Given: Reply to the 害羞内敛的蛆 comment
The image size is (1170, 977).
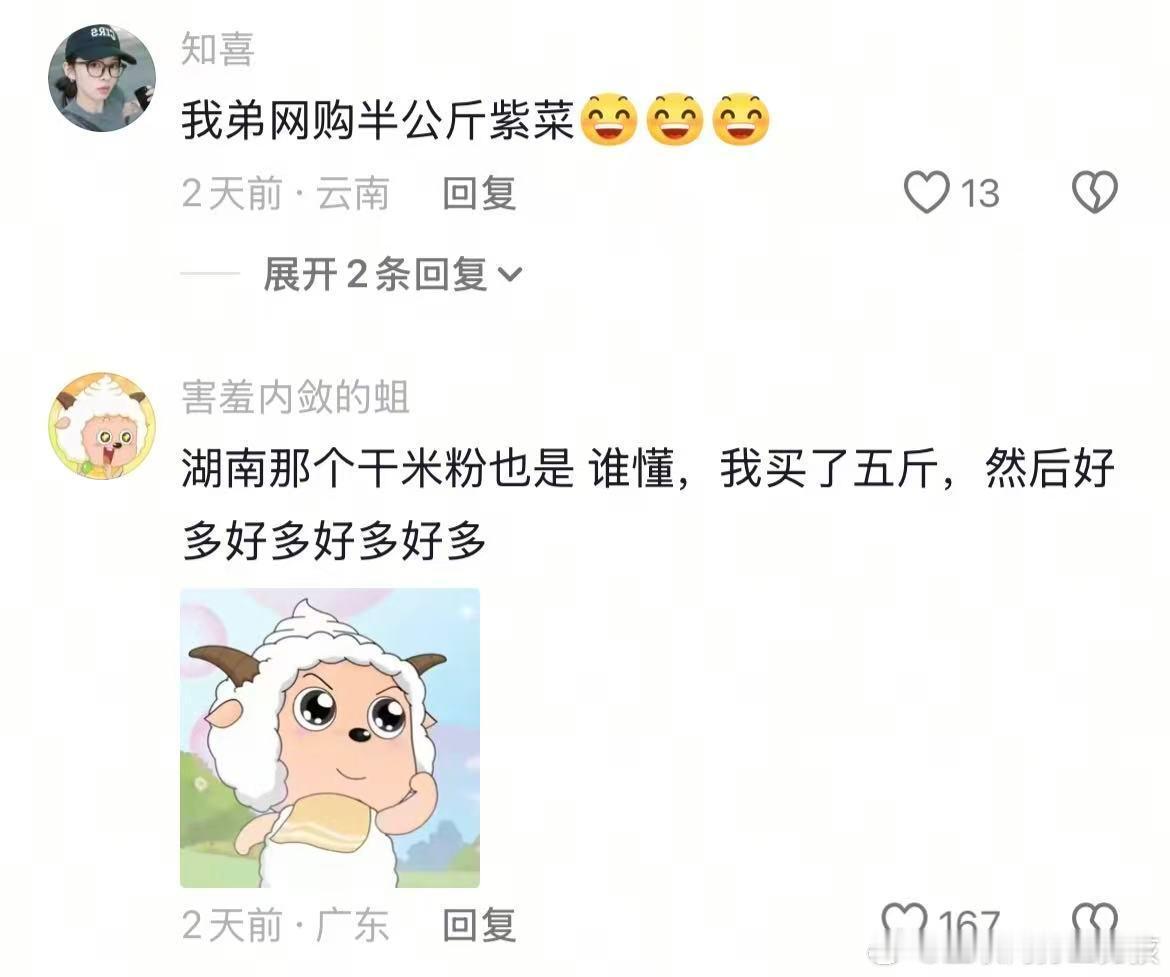Looking at the screenshot, I should pos(479,926).
